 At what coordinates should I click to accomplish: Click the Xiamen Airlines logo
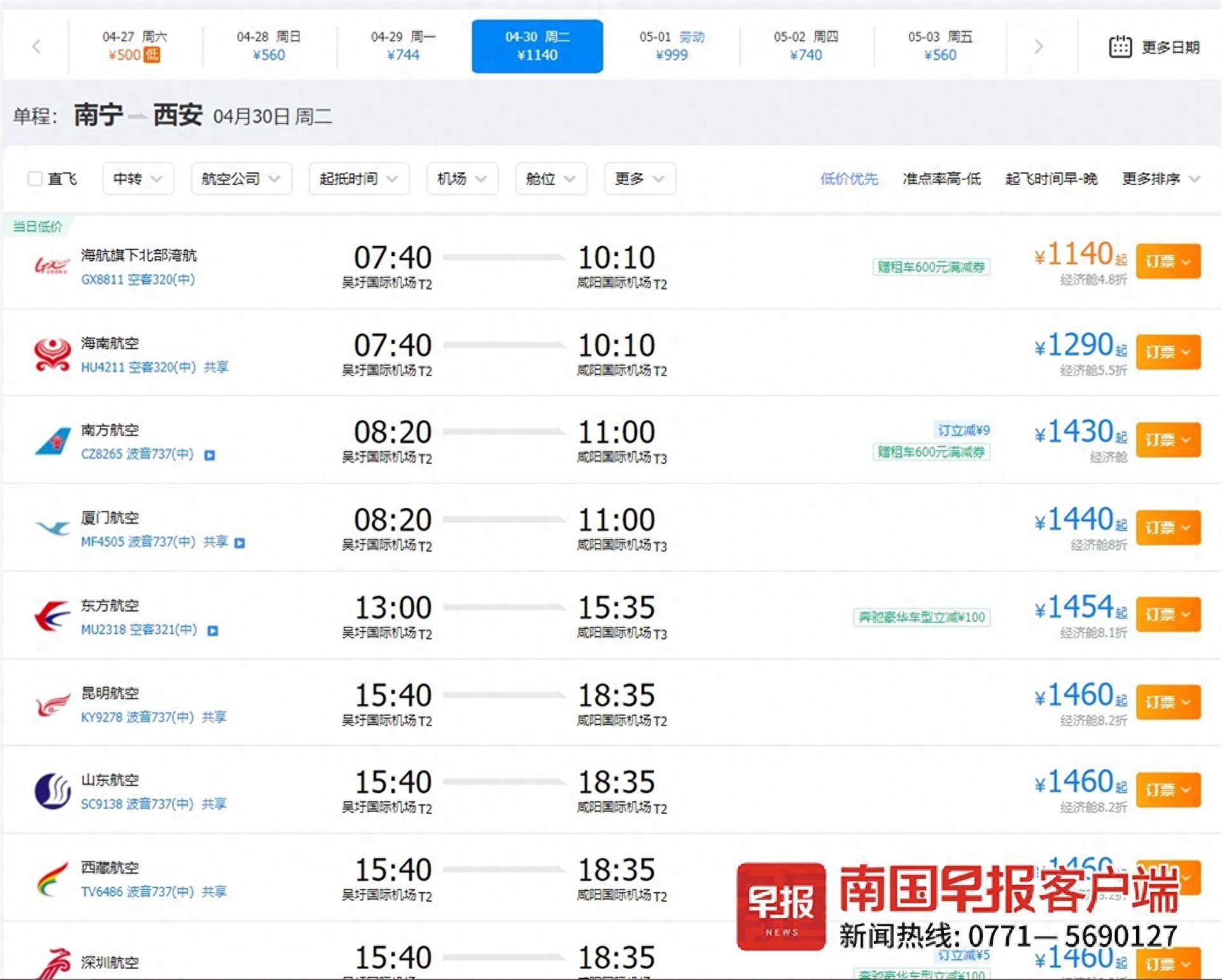pyautogui.click(x=52, y=528)
